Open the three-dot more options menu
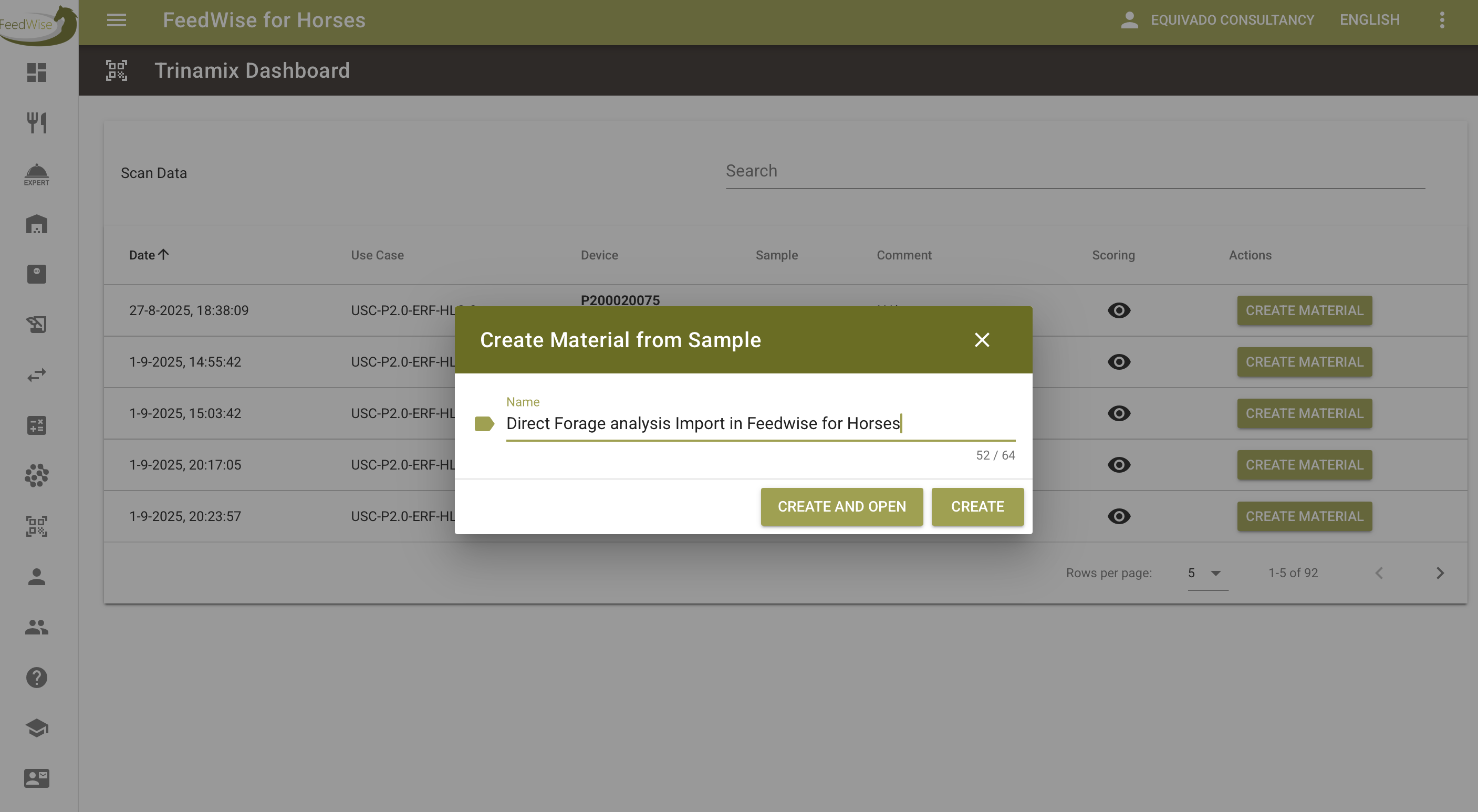The width and height of the screenshot is (1478, 812). [1442, 20]
